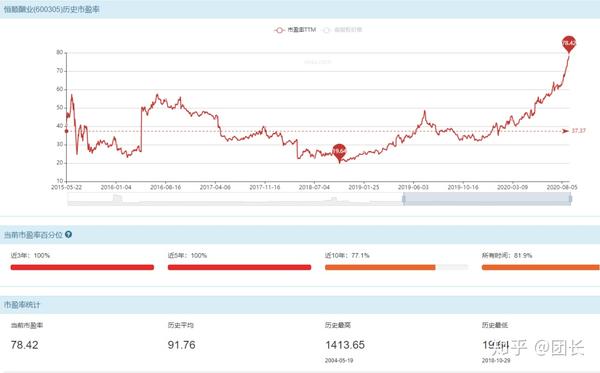
Task: Select the date 2004-05-19 under historical high
Action: point(339,360)
